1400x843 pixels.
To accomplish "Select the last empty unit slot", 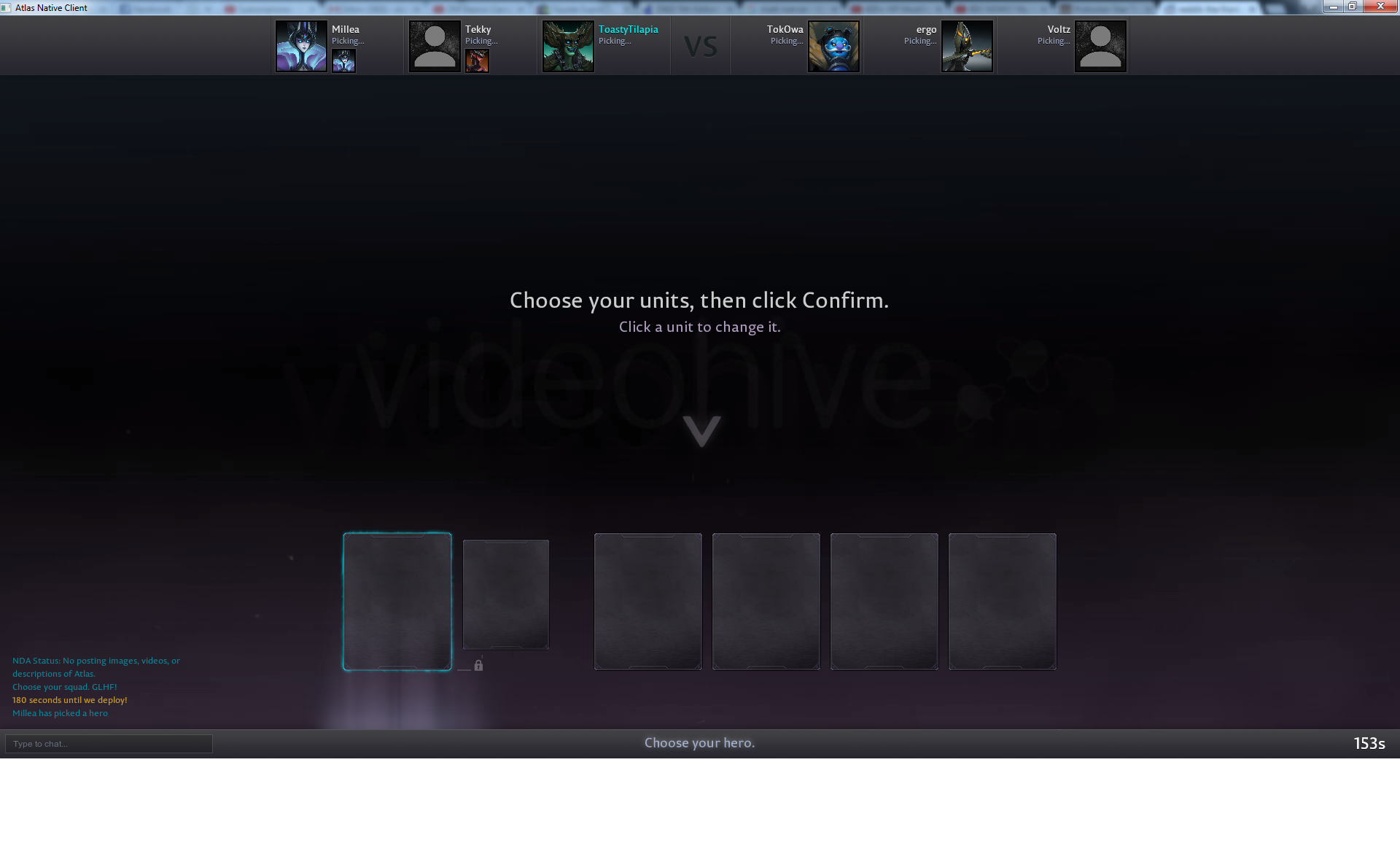I will [x=1002, y=601].
